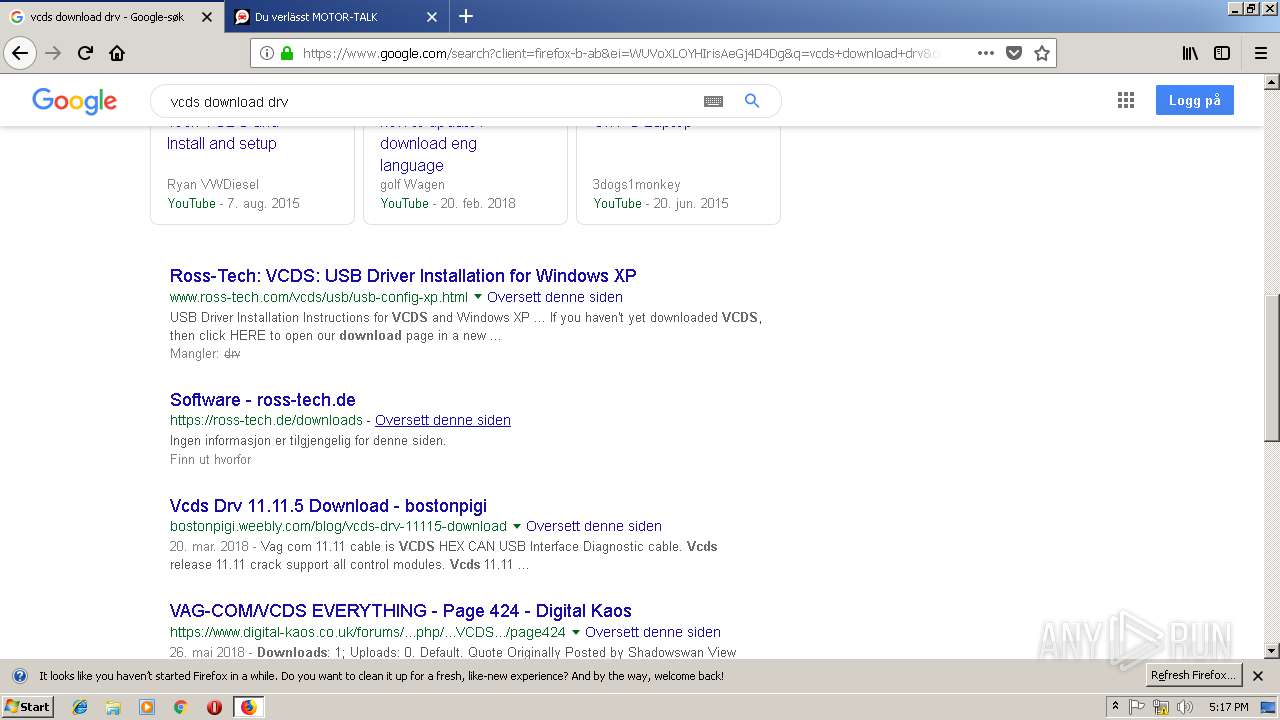Open Vcds Drv 11.11.5 Download result
Viewport: 1280px width, 720px height.
(328, 506)
